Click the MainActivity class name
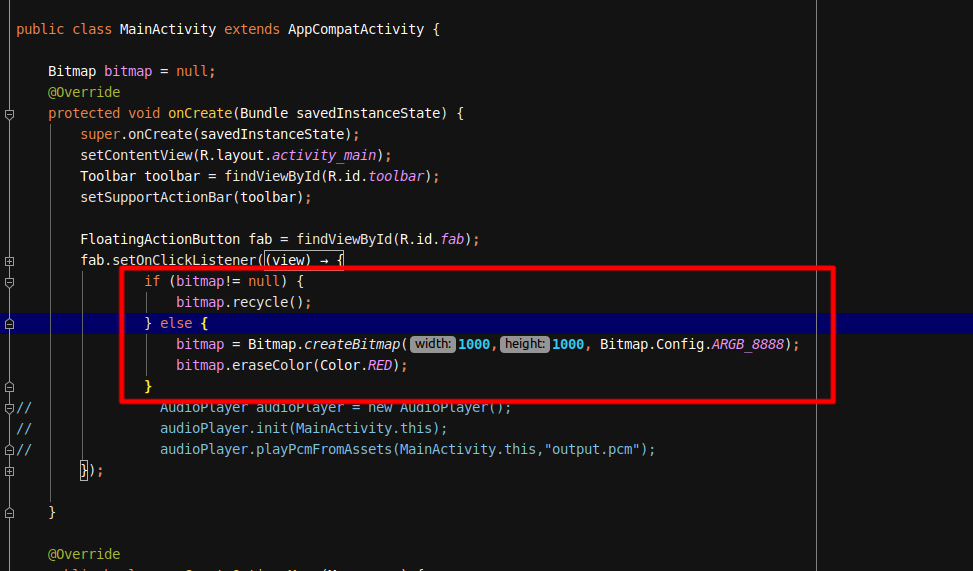The height and width of the screenshot is (571, 973). click(168, 29)
